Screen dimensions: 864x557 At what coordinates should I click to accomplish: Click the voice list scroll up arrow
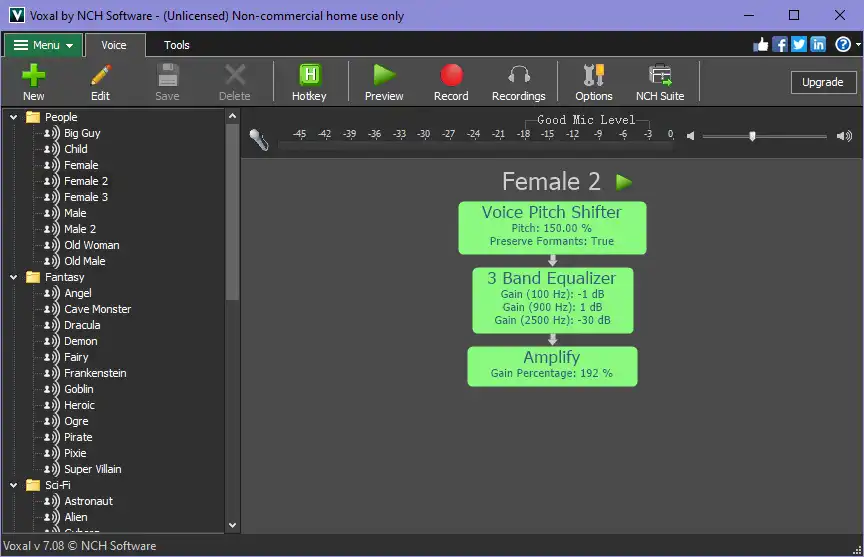(x=233, y=116)
